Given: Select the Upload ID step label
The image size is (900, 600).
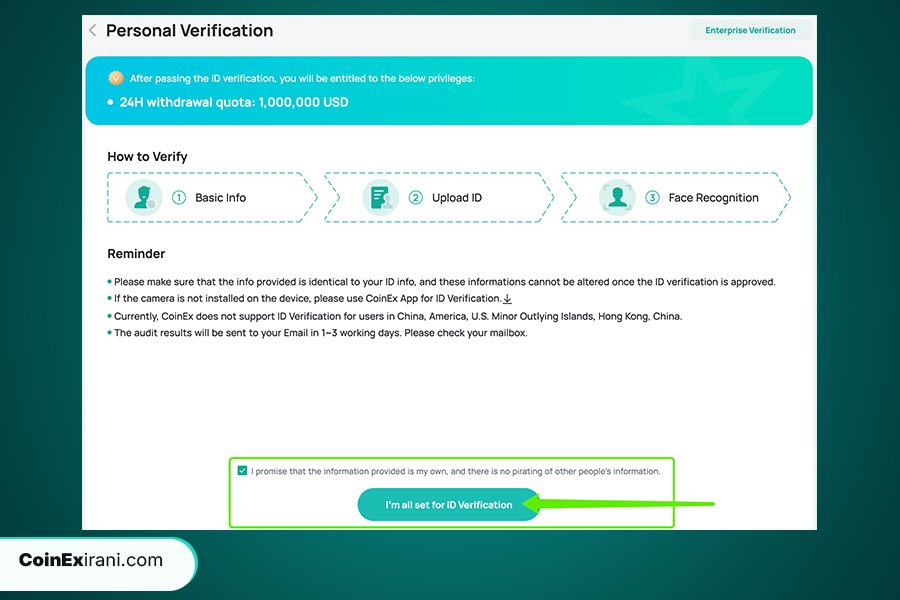Looking at the screenshot, I should point(457,198).
